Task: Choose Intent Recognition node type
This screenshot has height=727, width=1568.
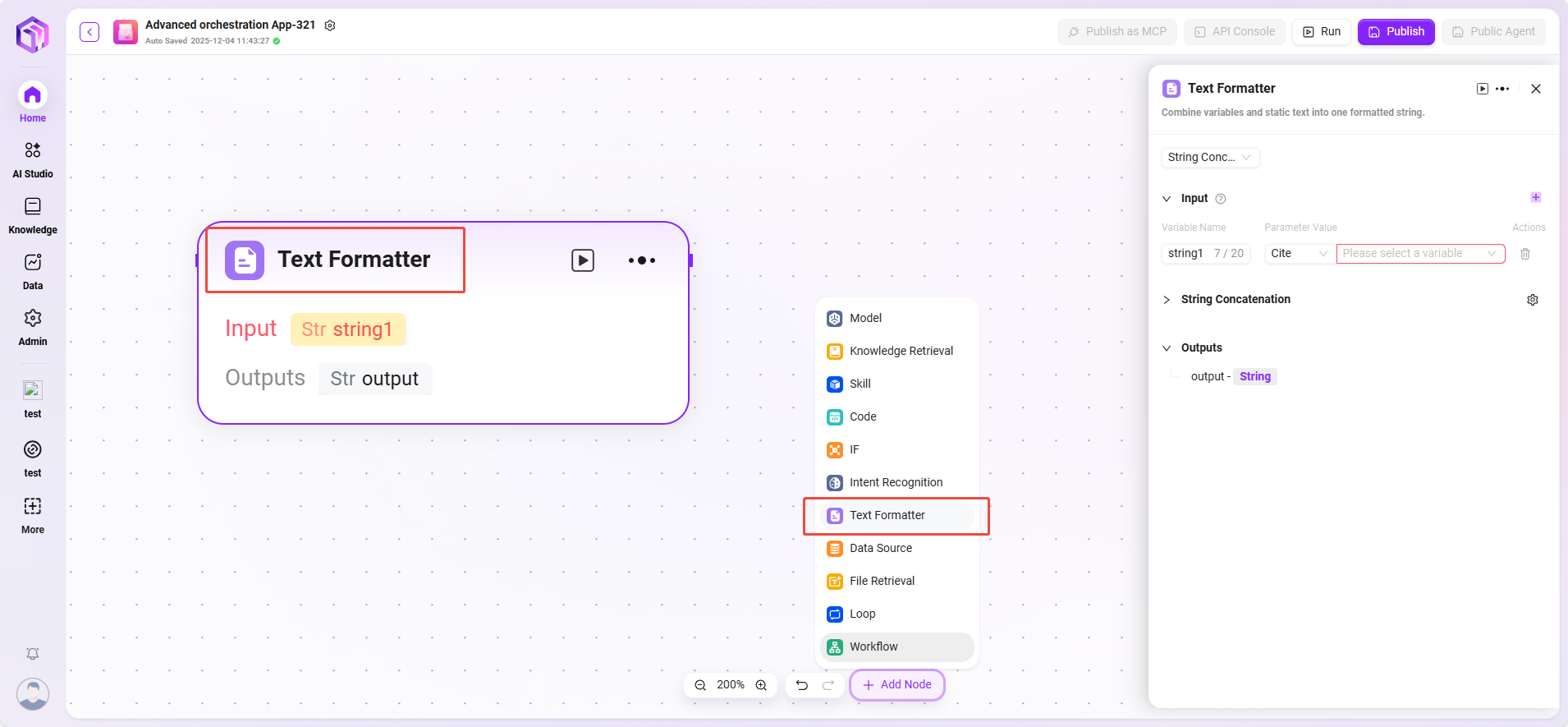Action: (x=895, y=482)
